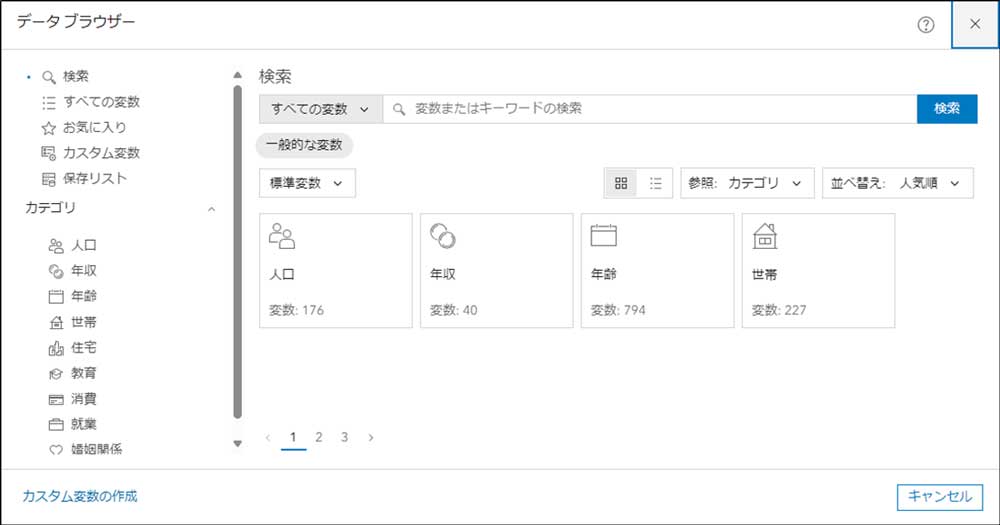Image resolution: width=1000 pixels, height=525 pixels.
Task: Select the 住宅 category in sidebar
Action: pos(84,348)
